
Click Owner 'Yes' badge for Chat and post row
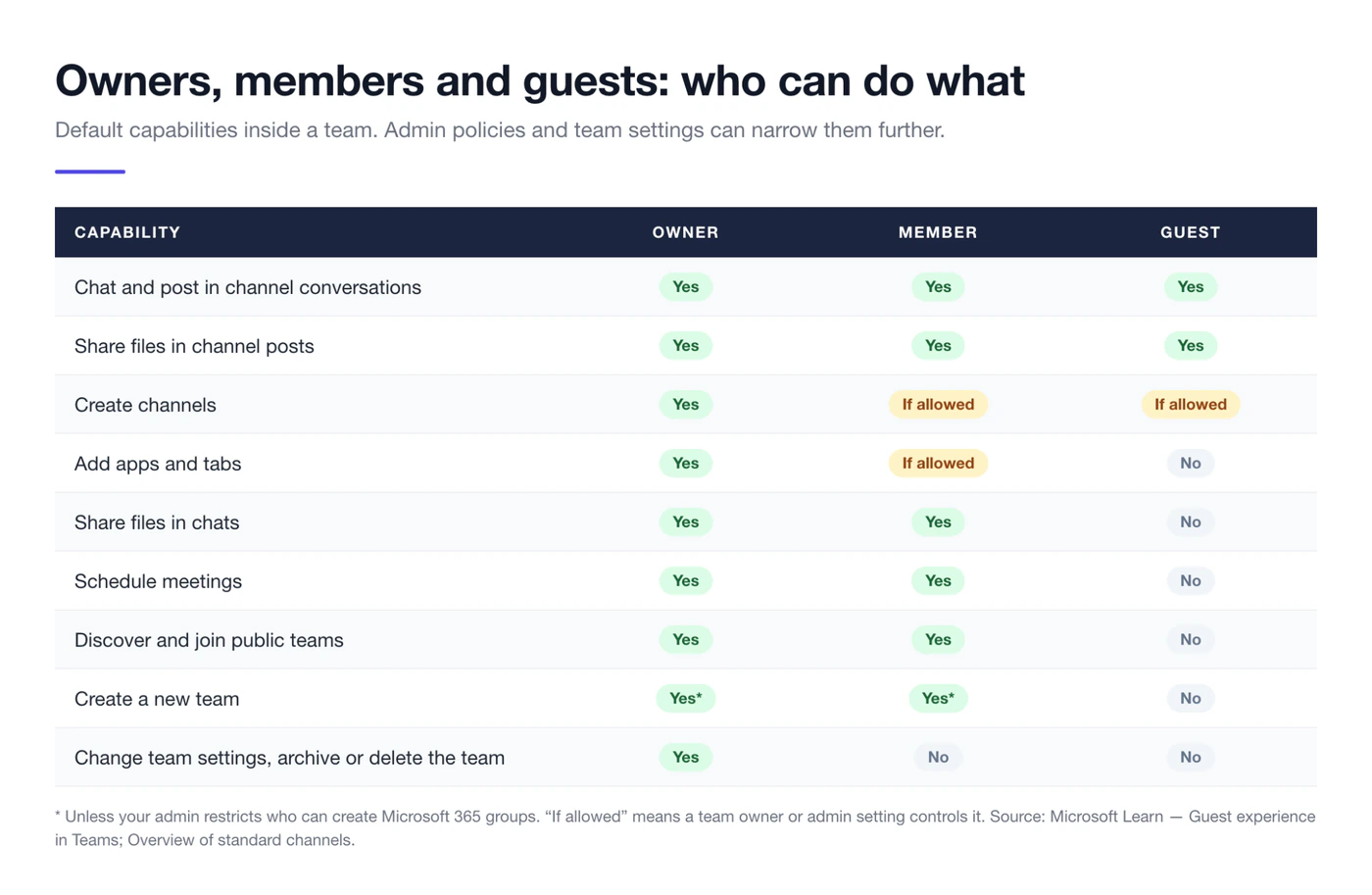[x=686, y=286]
